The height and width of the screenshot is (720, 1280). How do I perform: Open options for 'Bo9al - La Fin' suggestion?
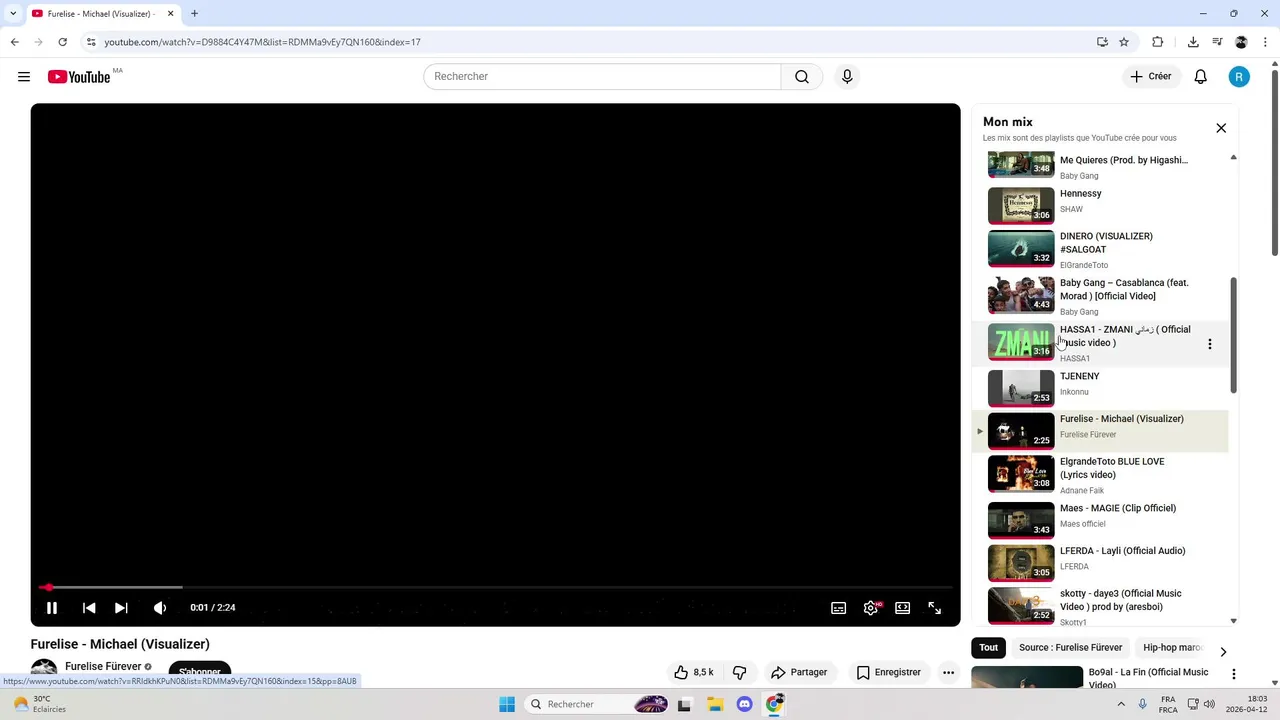tap(1234, 675)
